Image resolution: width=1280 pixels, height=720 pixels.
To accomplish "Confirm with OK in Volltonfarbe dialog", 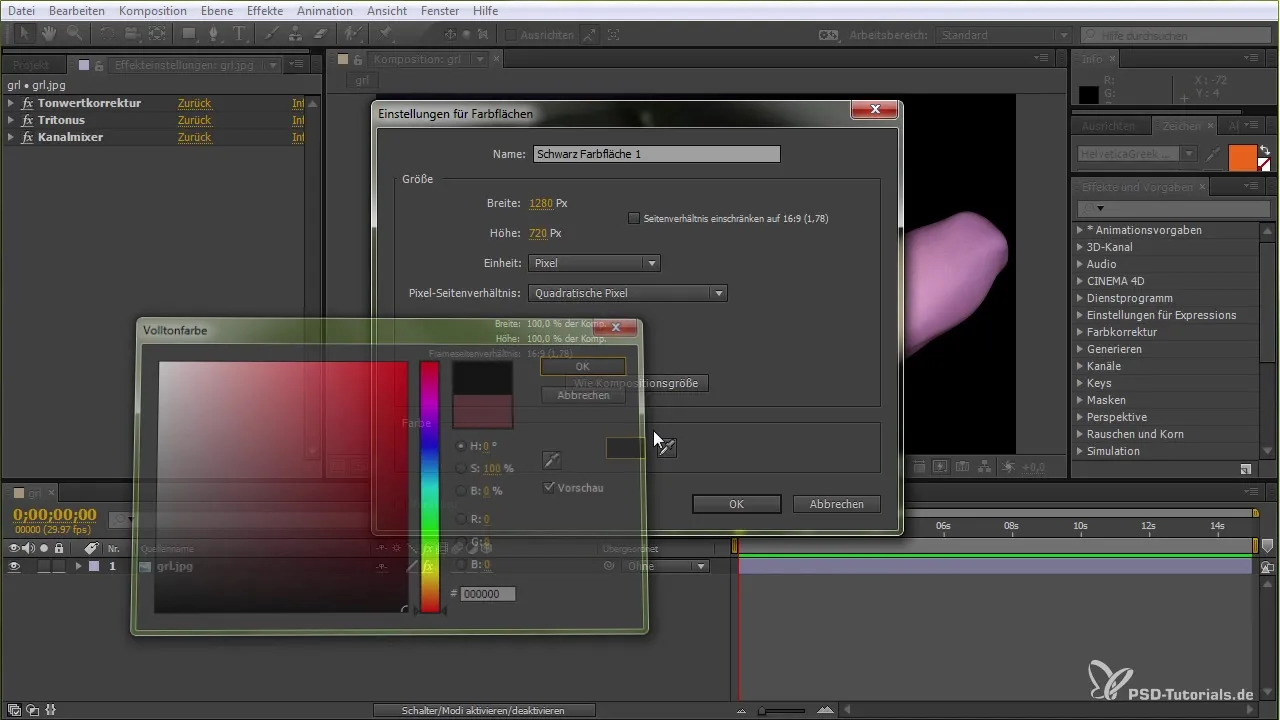I will click(583, 367).
